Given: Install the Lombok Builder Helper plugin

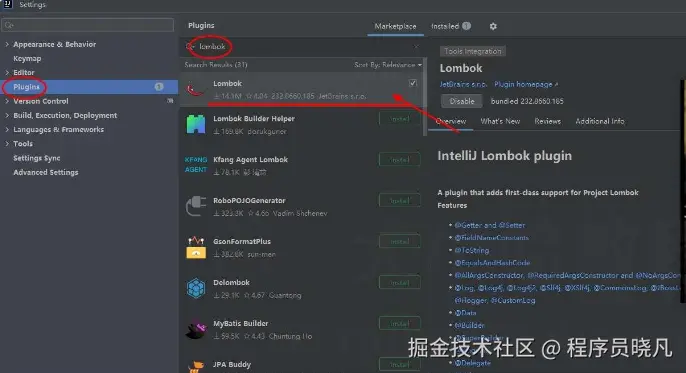Looking at the screenshot, I should coord(399,119).
